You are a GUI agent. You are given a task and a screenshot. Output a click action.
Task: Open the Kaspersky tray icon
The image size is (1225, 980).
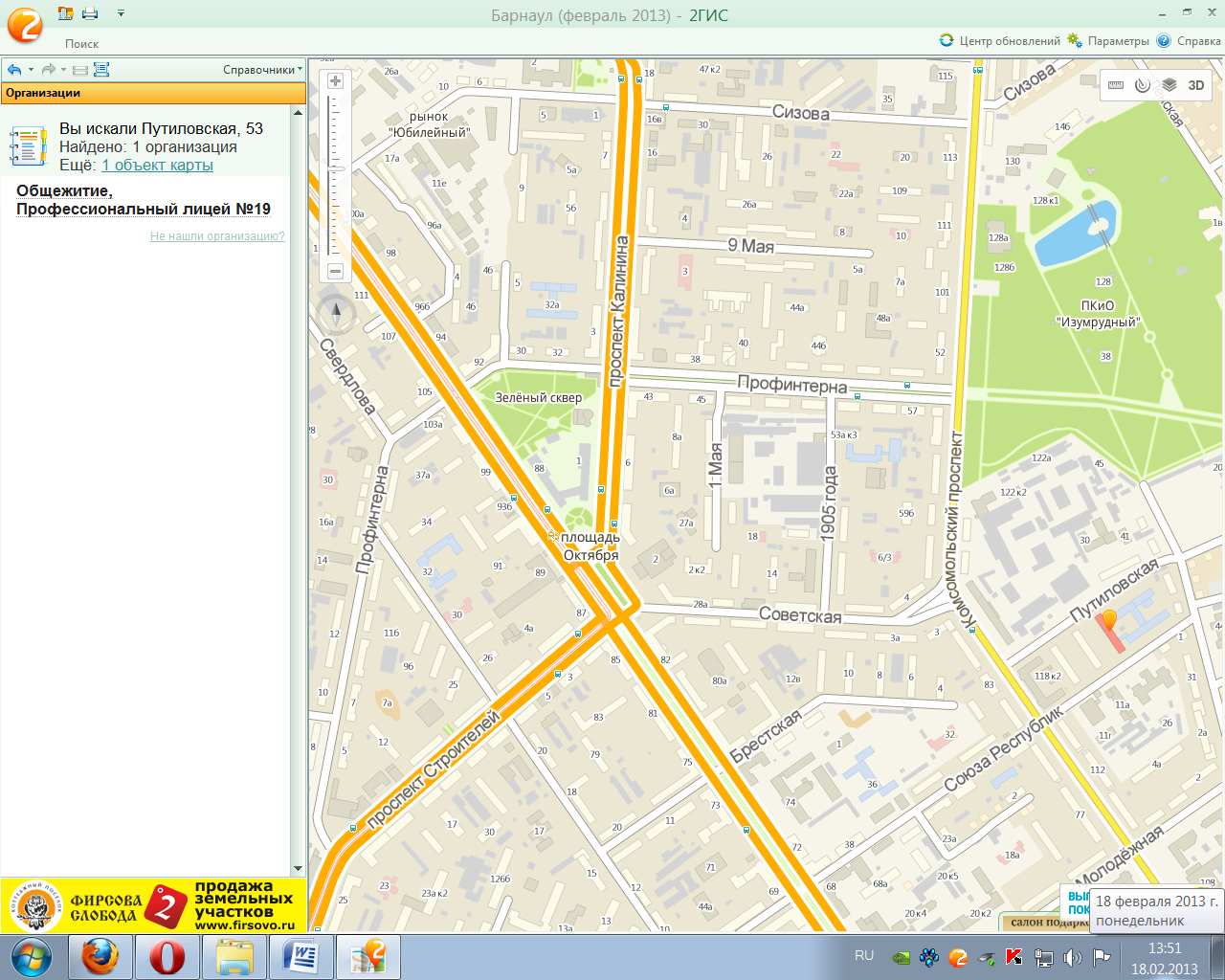1014,957
